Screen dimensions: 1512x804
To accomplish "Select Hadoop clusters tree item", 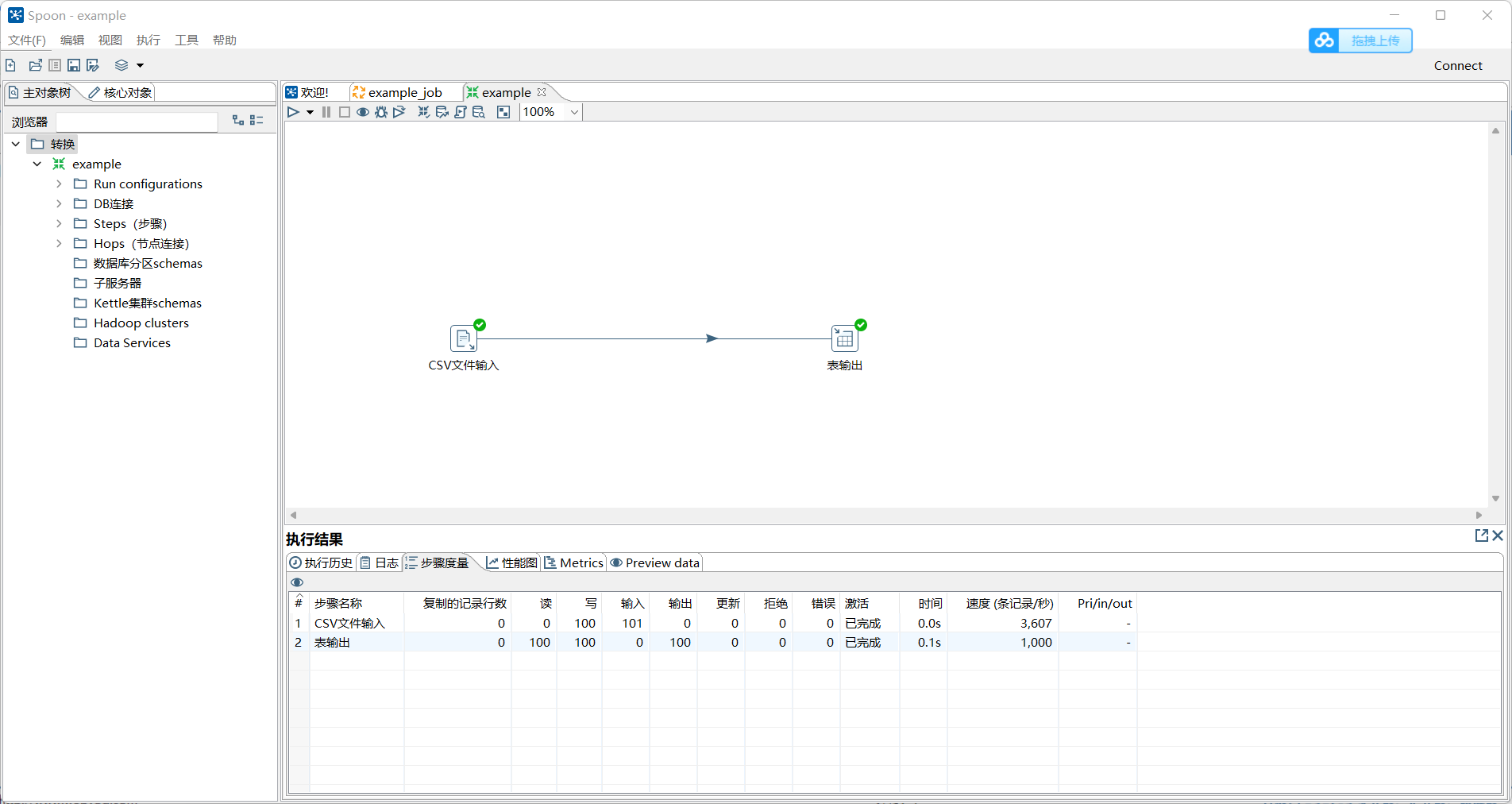I will [141, 323].
